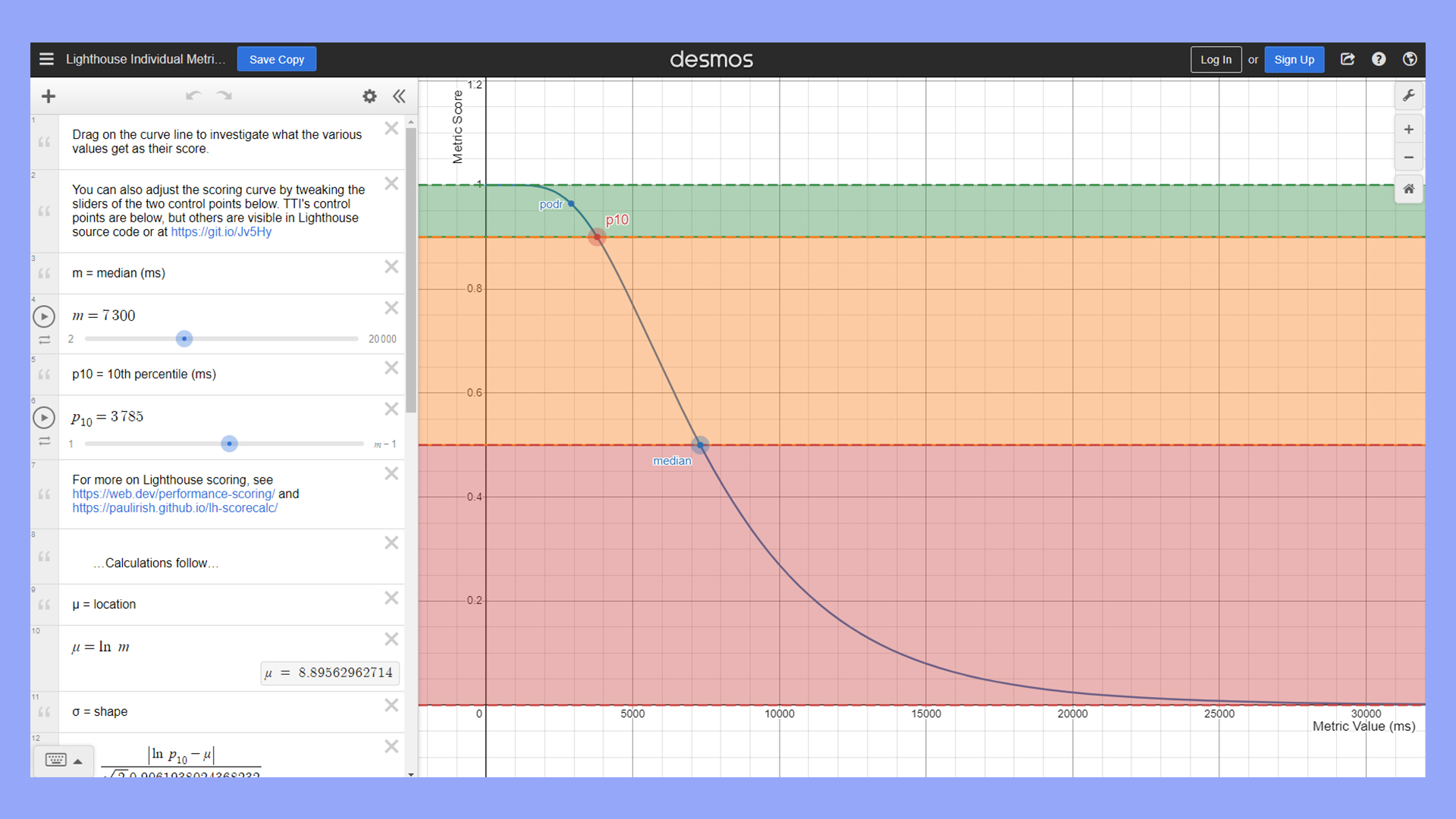Click the zoom in icon
Screen dimensions: 1456x819
coord(1408,129)
